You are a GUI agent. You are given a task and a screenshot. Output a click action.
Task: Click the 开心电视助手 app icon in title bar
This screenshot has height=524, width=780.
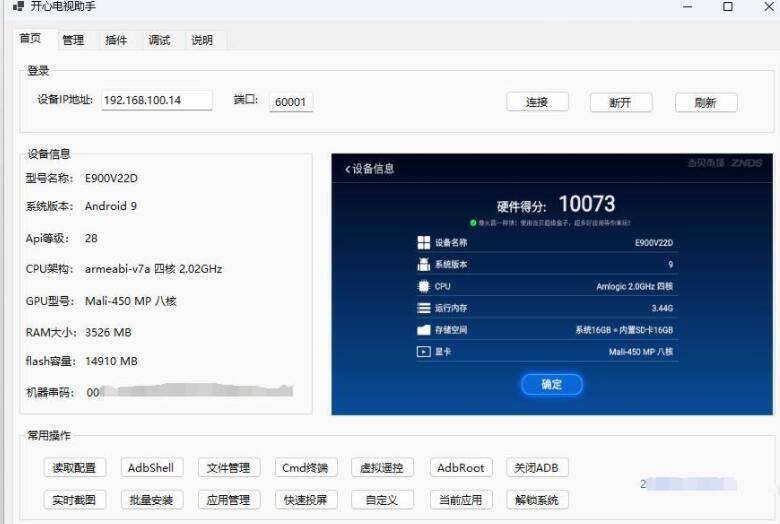19,6
